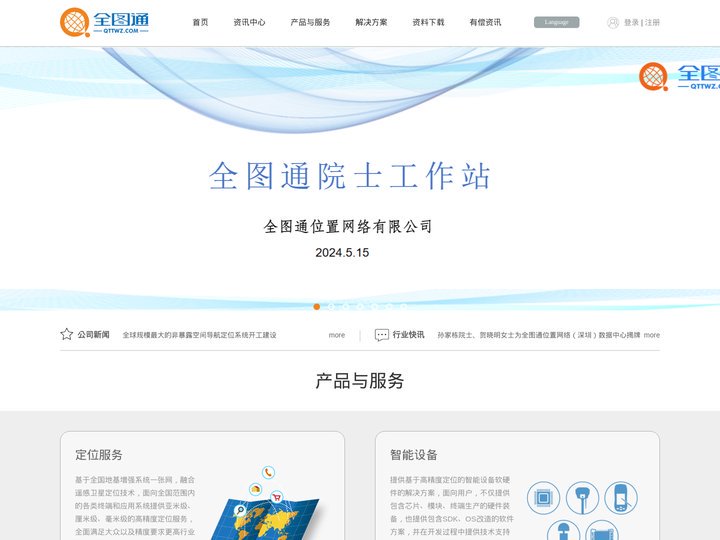The height and width of the screenshot is (540, 720).
Task: Select the fourth carousel dot
Action: tap(360, 306)
